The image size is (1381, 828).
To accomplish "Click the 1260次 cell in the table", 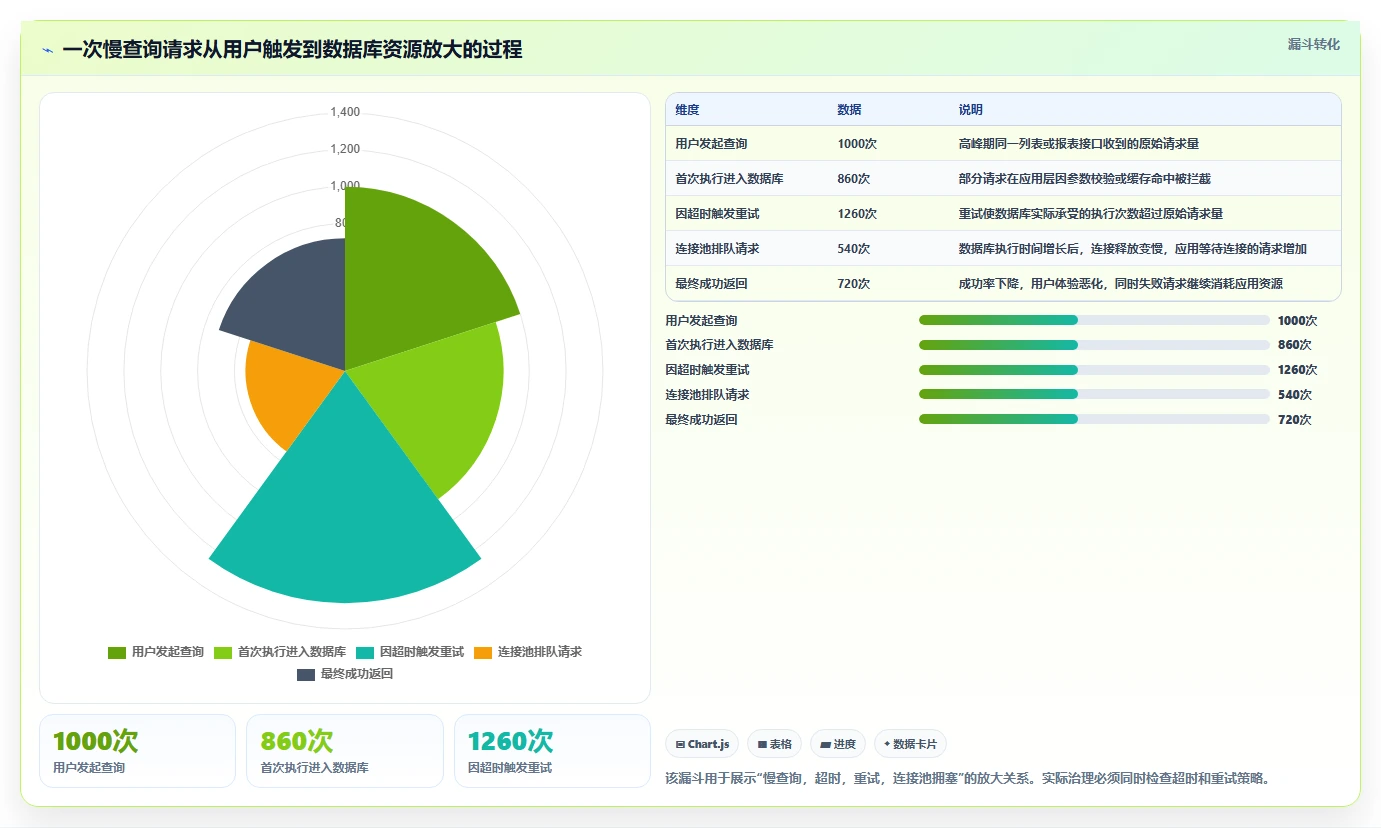I will click(x=889, y=214).
